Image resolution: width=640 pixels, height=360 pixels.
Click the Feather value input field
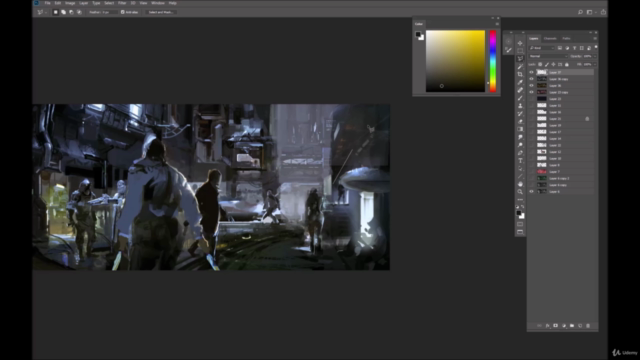pyautogui.click(x=109, y=12)
